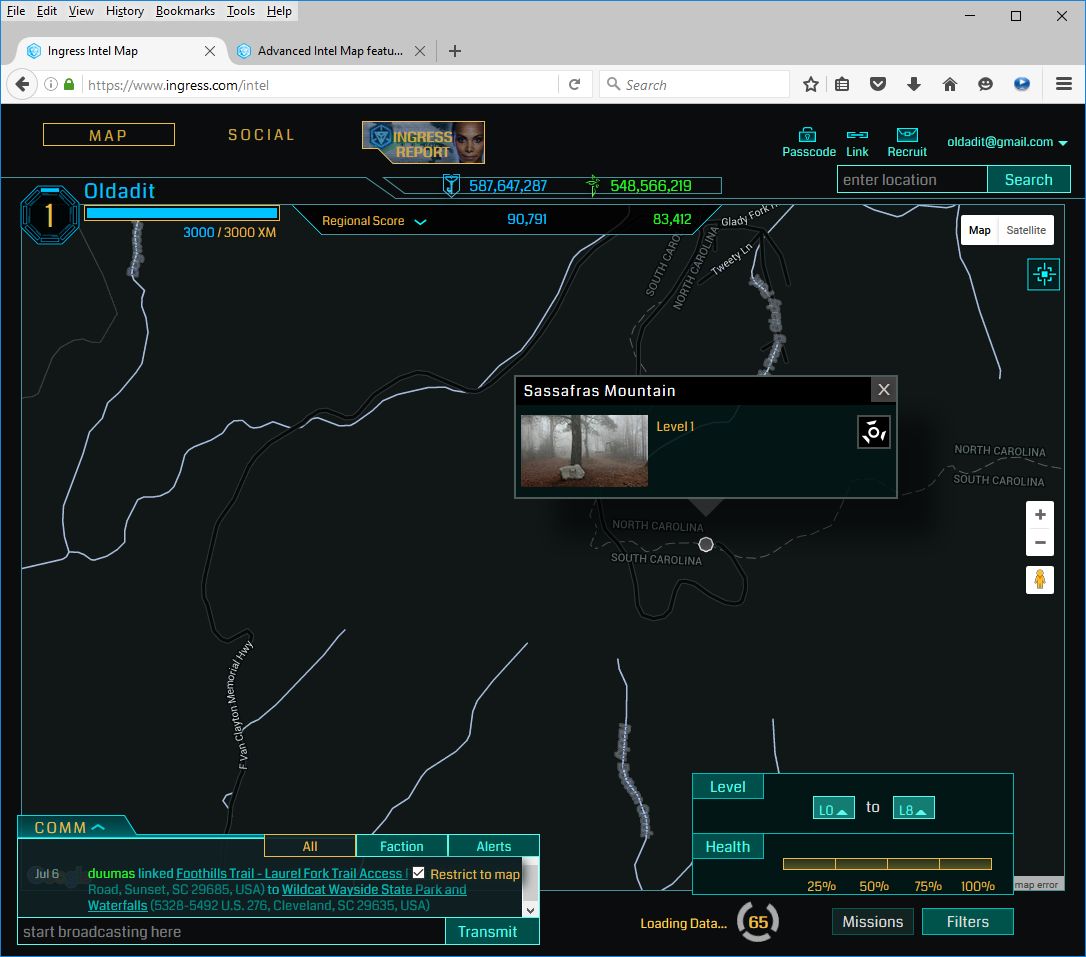Click the Passcode icon
The width and height of the screenshot is (1086, 957).
[x=808, y=135]
